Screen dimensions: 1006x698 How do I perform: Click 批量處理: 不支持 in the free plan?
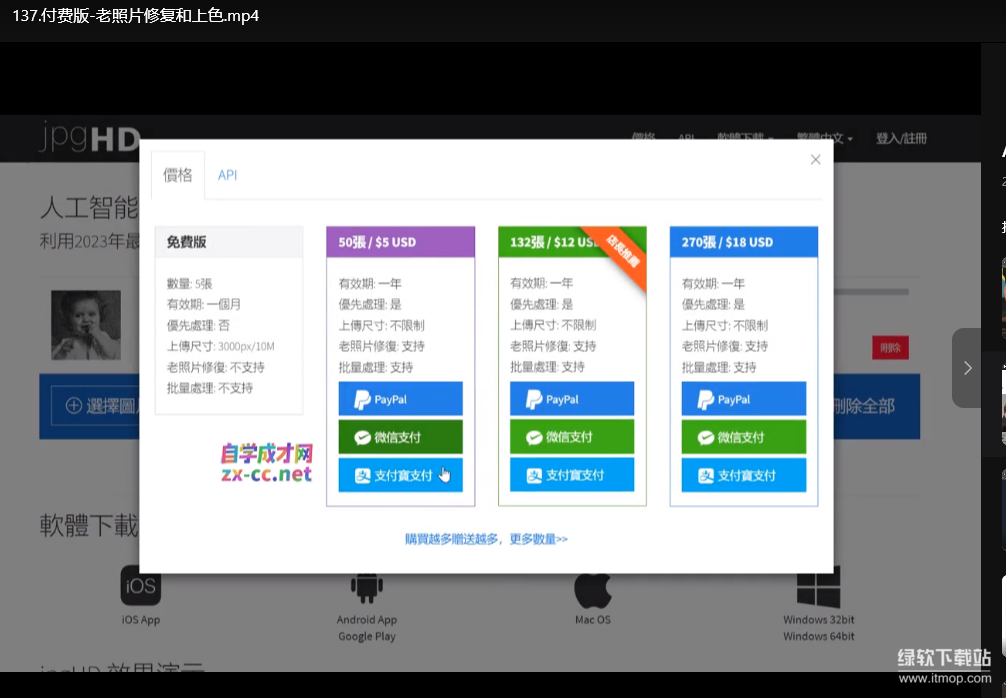pos(210,388)
